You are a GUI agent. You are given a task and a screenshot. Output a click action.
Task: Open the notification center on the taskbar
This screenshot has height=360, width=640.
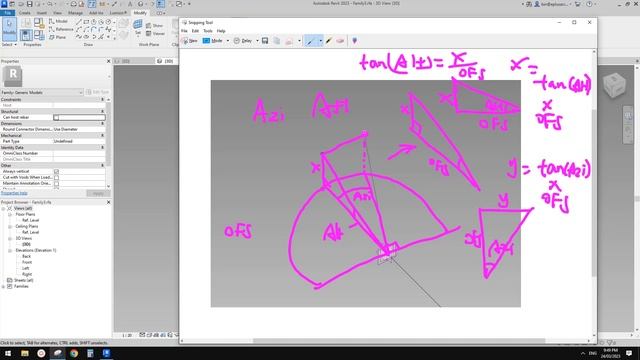coord(629,353)
